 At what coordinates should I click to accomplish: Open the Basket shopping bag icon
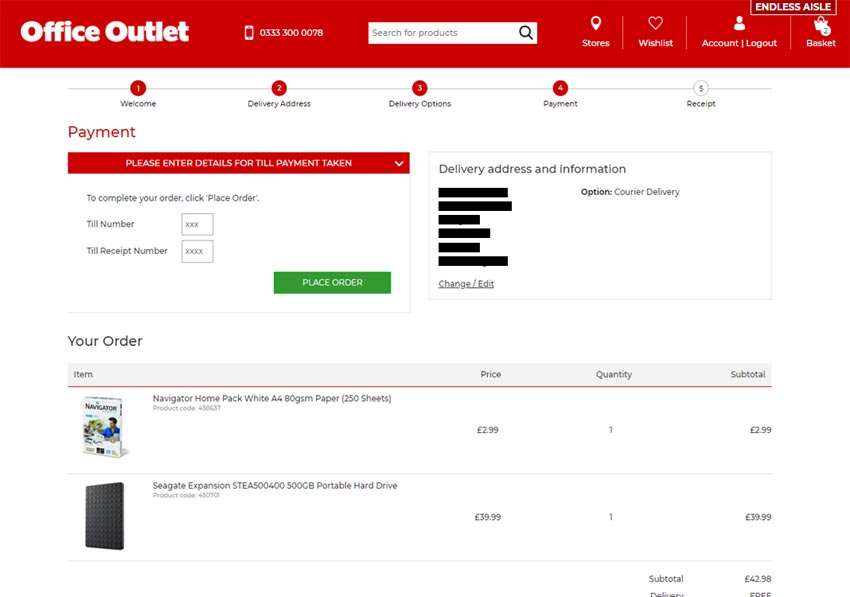[x=821, y=25]
